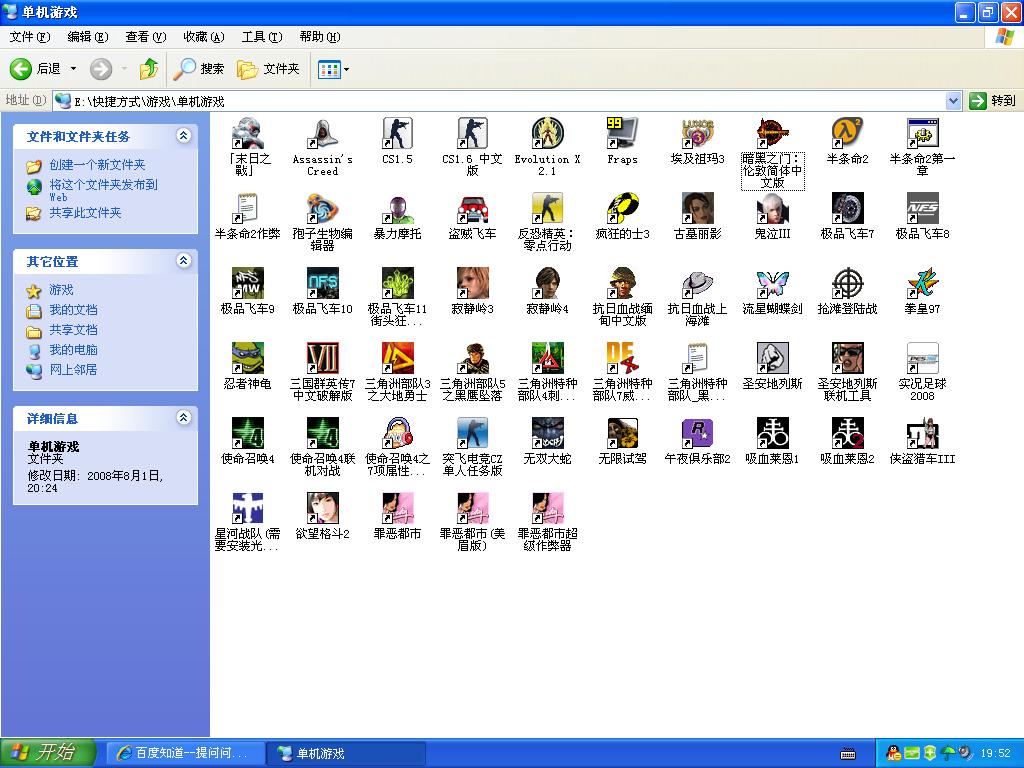This screenshot has width=1024, height=768.
Task: Select the 埃及祖玛3 game icon
Action: 697,135
